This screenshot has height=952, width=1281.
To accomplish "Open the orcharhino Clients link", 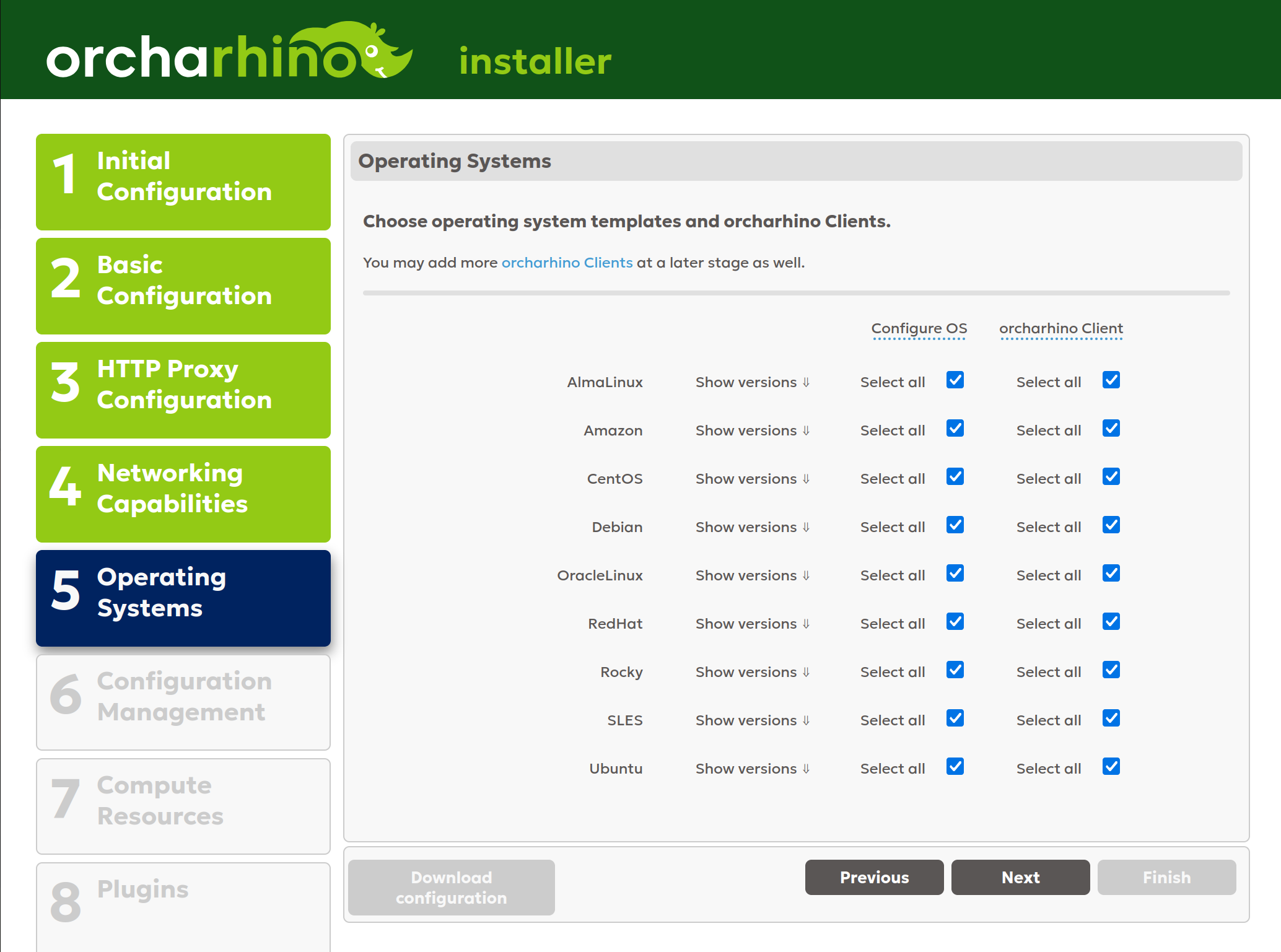I will tap(567, 263).
